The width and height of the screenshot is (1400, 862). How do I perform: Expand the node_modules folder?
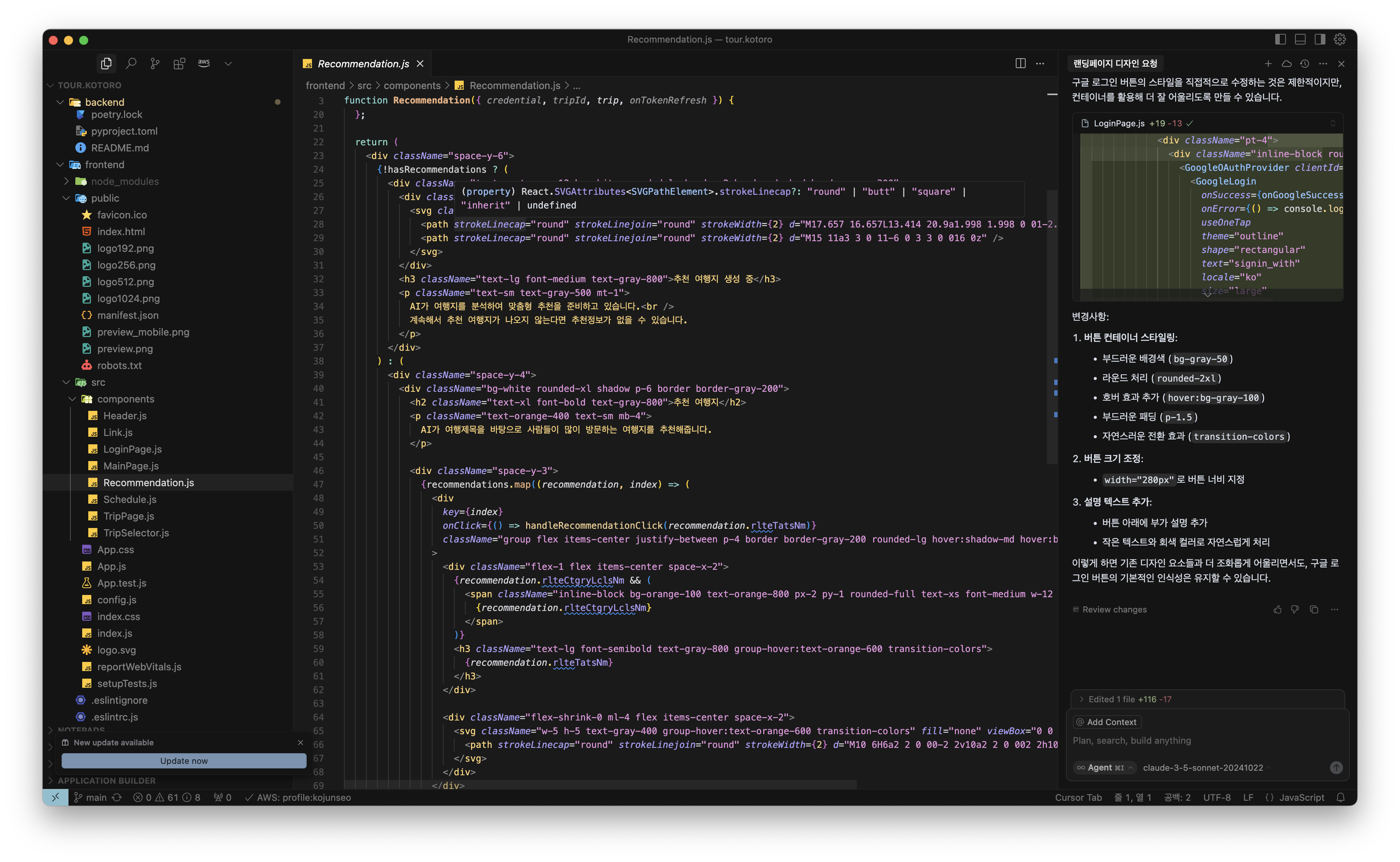click(x=67, y=181)
